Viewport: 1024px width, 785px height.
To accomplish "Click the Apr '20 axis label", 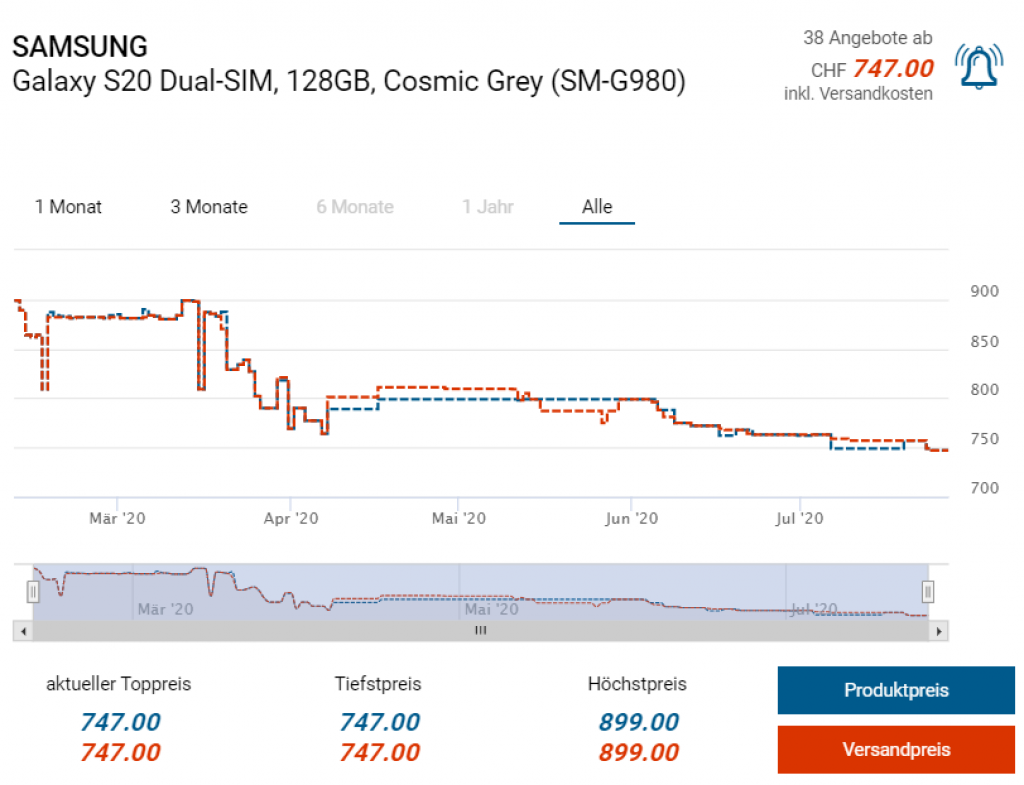I will pyautogui.click(x=290, y=518).
